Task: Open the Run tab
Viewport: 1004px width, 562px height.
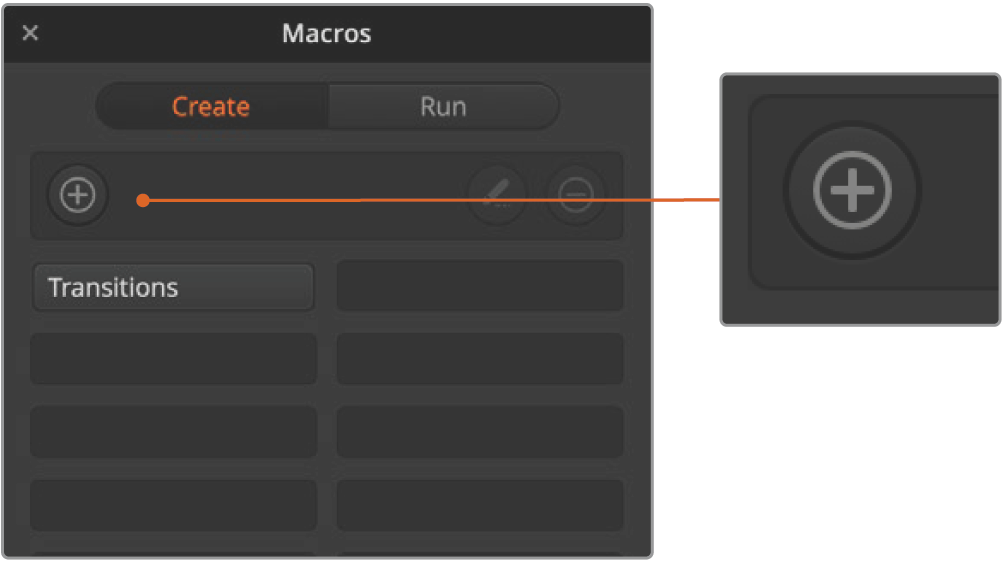Action: (x=443, y=106)
